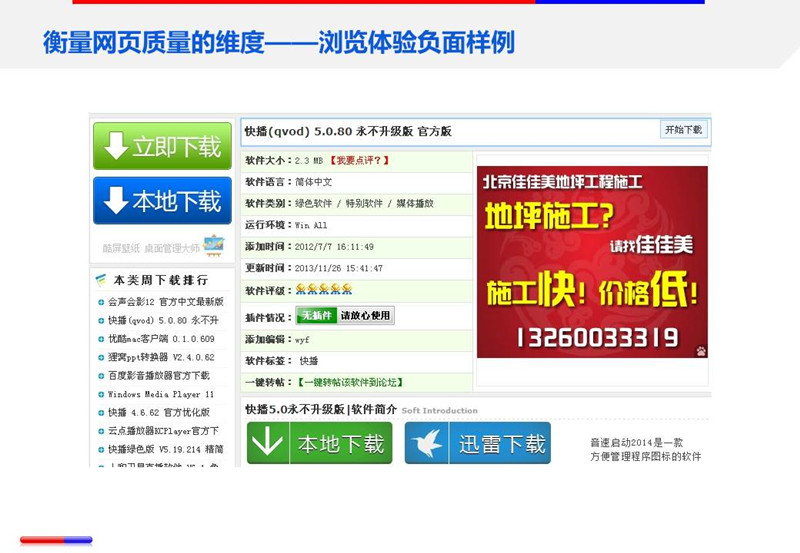Open 狸窝ppt转换器 V2.4.0.62 entry

point(161,357)
